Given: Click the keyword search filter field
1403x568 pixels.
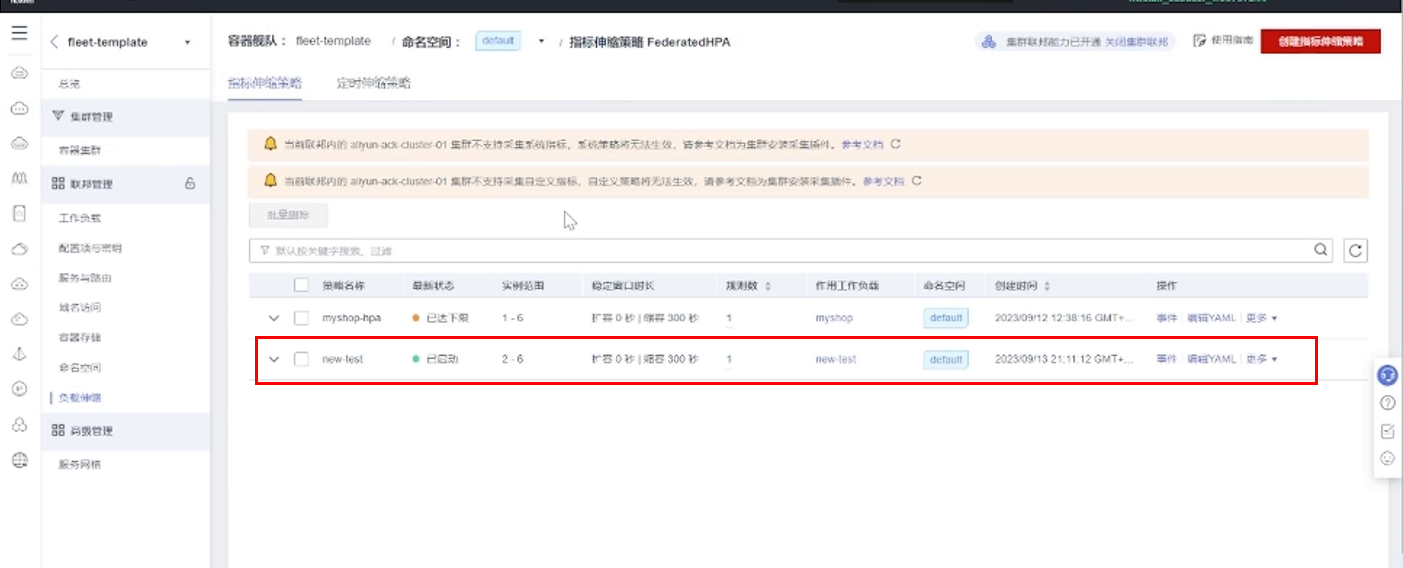Looking at the screenshot, I should coord(790,251).
